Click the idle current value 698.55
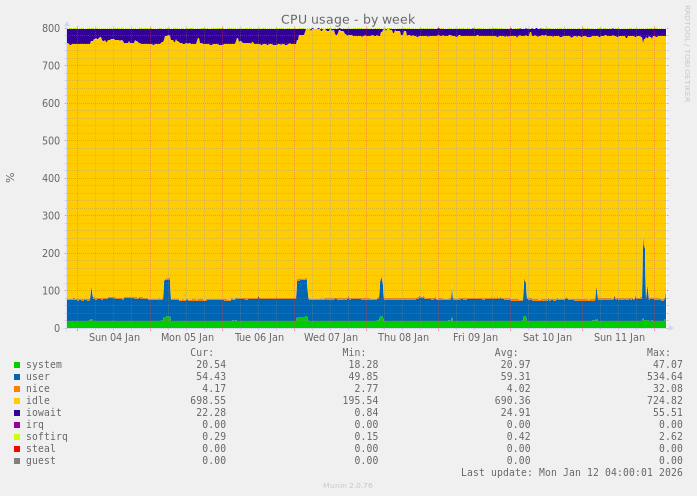This screenshot has height=496, width=697. [x=208, y=401]
